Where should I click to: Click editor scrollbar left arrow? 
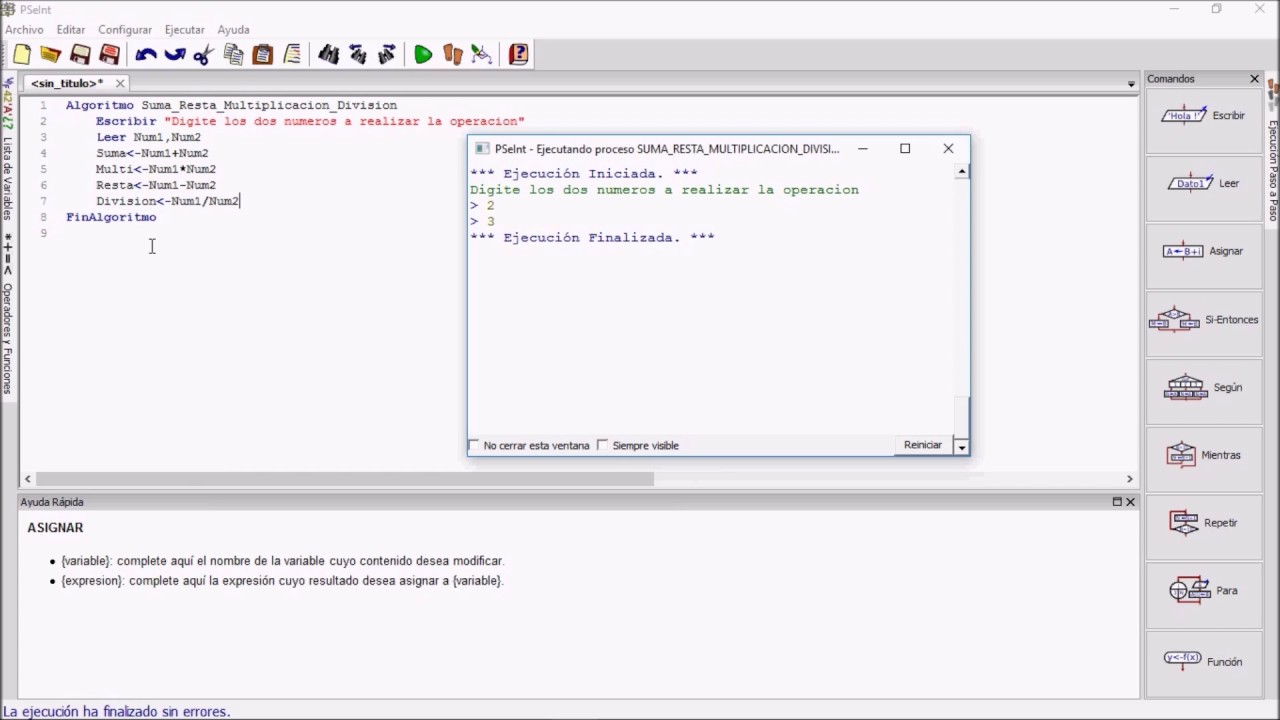click(x=27, y=479)
